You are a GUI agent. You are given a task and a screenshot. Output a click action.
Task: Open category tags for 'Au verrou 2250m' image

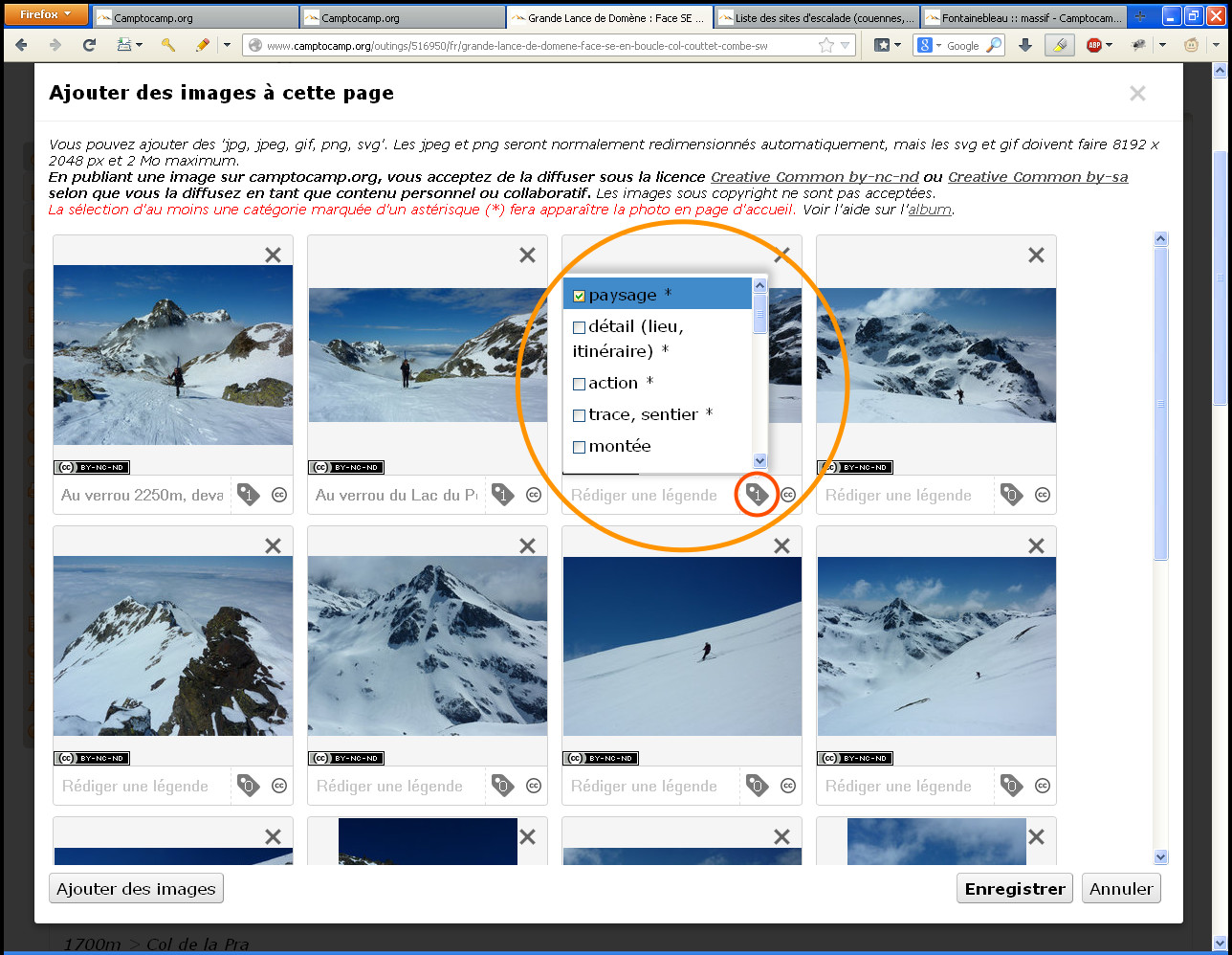pos(248,495)
